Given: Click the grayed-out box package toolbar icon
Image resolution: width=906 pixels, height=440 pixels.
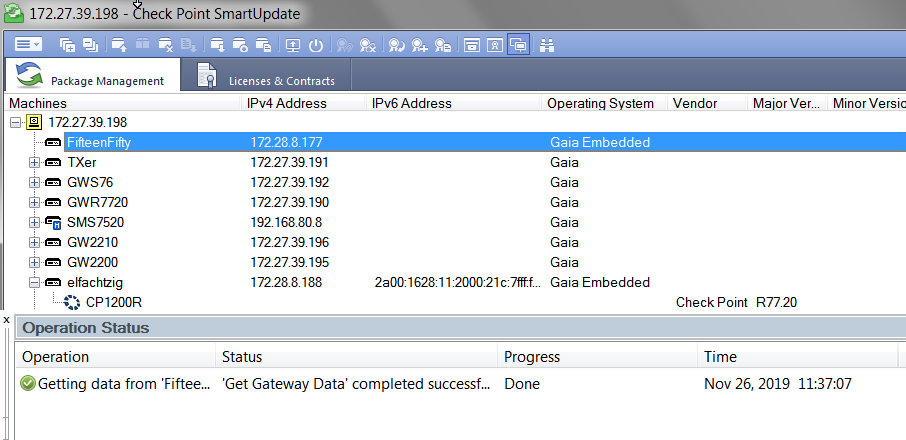Looking at the screenshot, I should (x=142, y=45).
